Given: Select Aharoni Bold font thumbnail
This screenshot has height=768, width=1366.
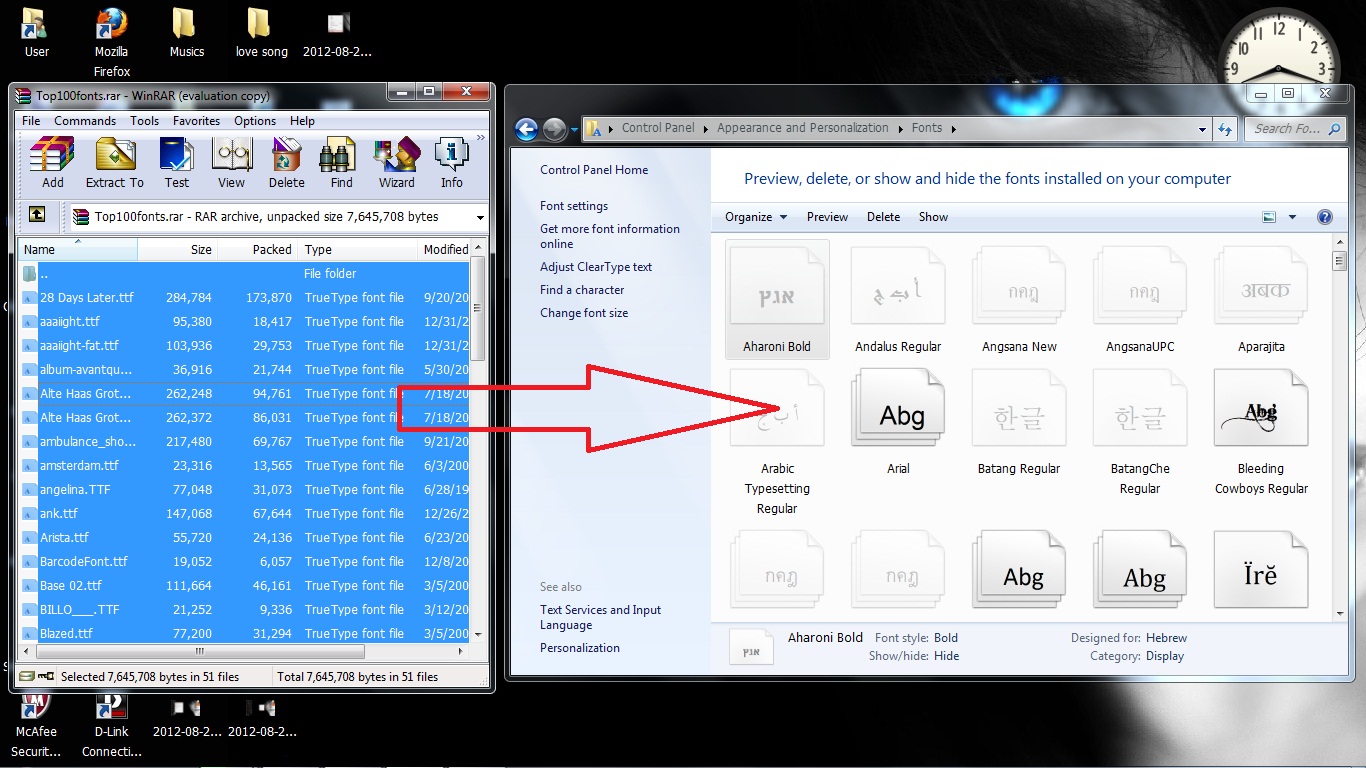Looking at the screenshot, I should tap(777, 298).
